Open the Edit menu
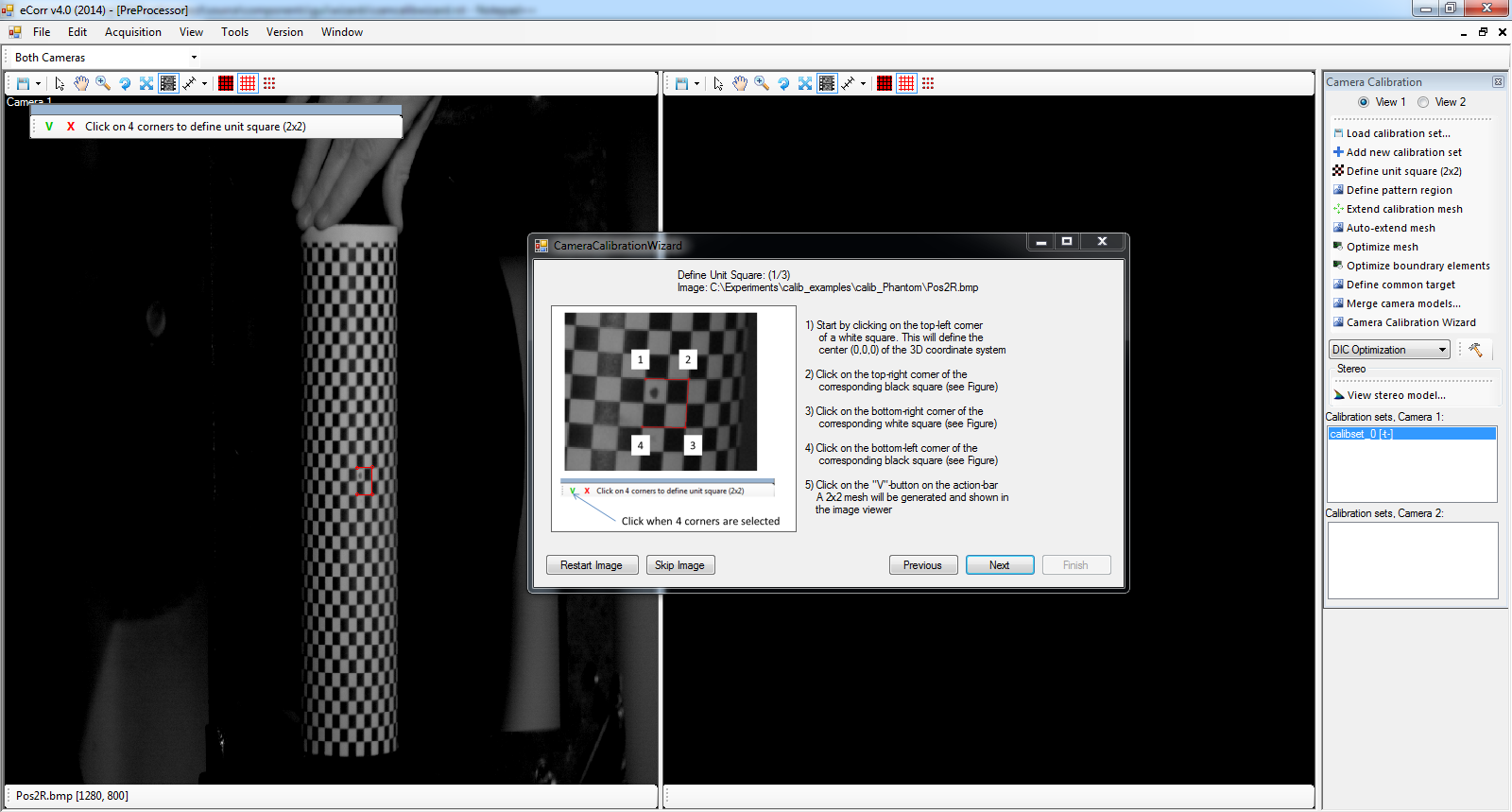1512x812 pixels. (77, 32)
